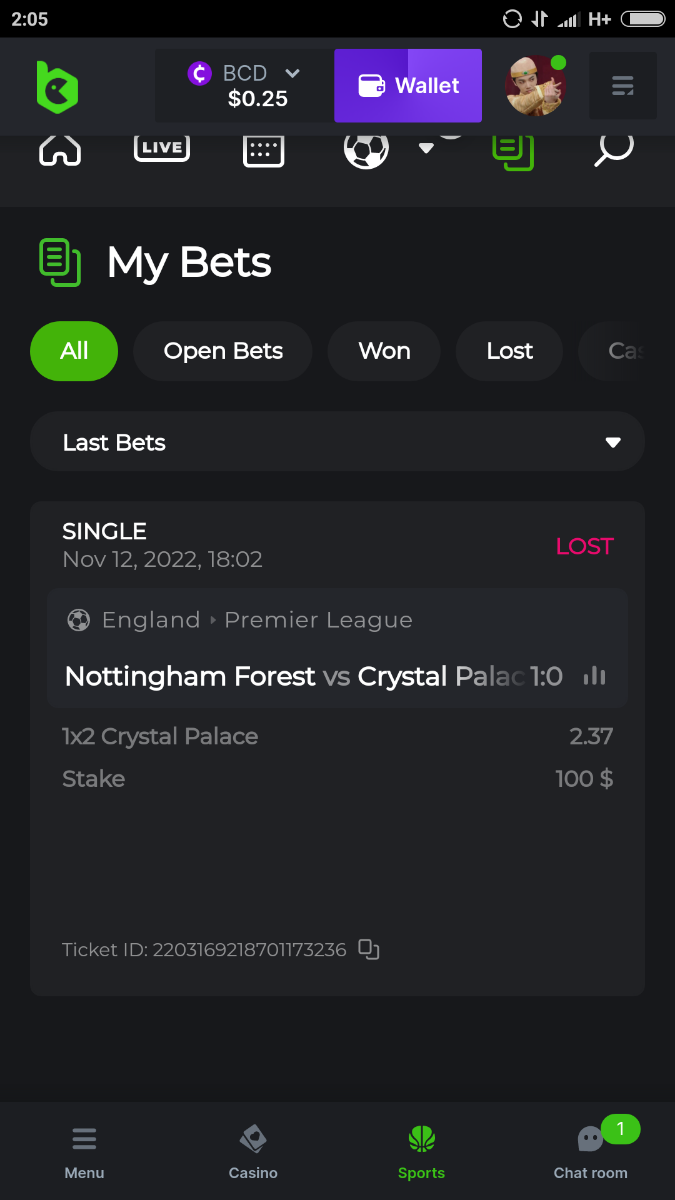Copy the Ticket ID with copy icon
This screenshot has width=675, height=1200.
369,950
